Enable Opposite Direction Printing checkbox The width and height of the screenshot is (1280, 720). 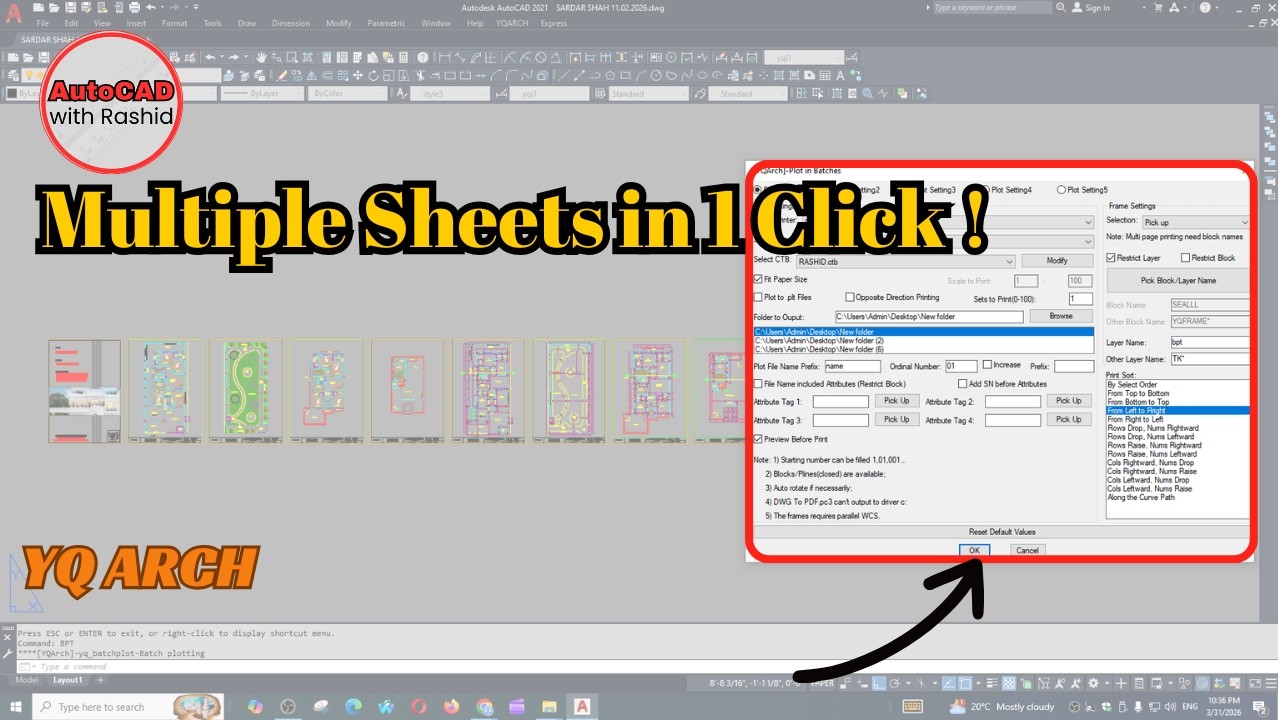849,297
